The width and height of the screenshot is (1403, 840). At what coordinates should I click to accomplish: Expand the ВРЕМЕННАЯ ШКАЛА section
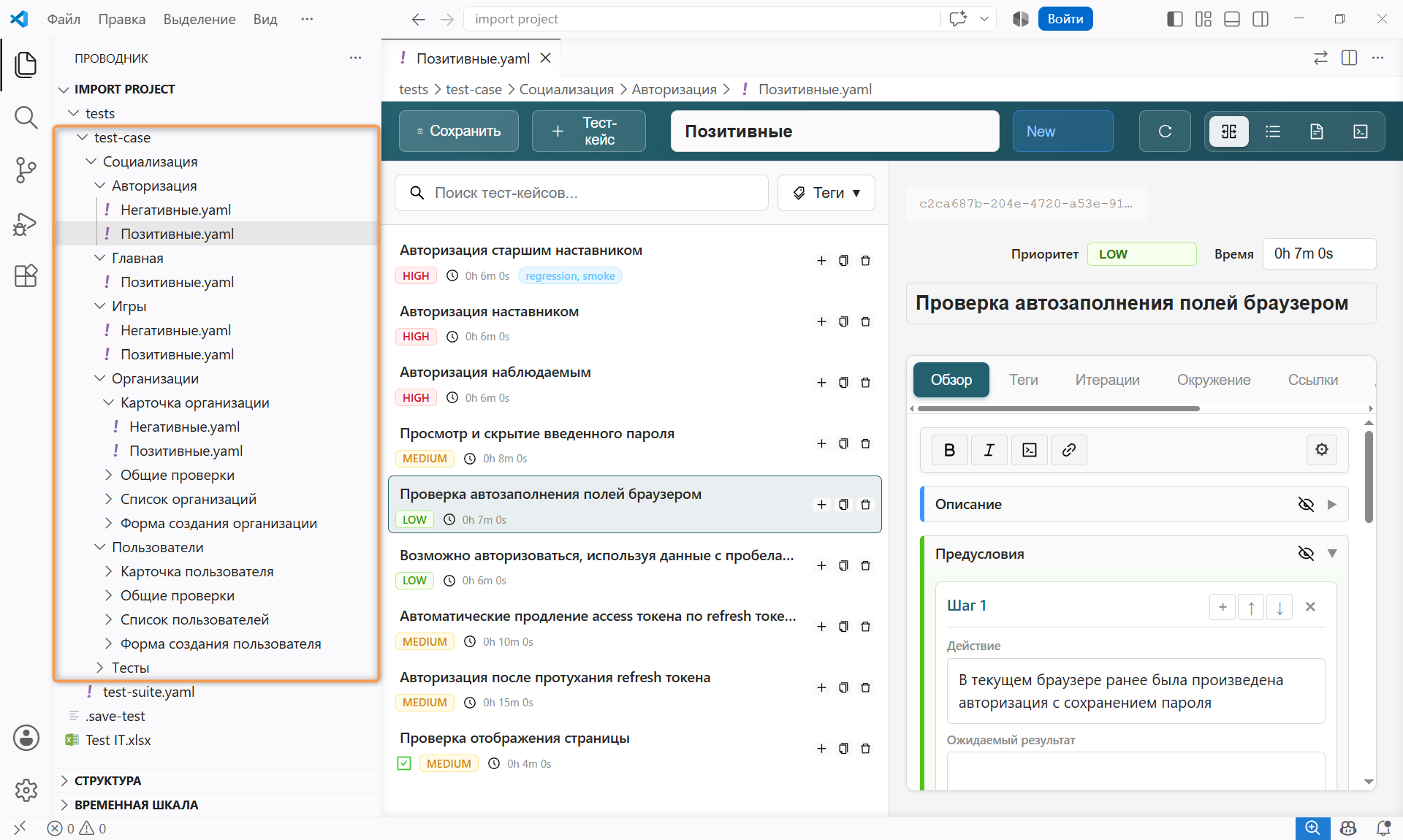tap(136, 805)
